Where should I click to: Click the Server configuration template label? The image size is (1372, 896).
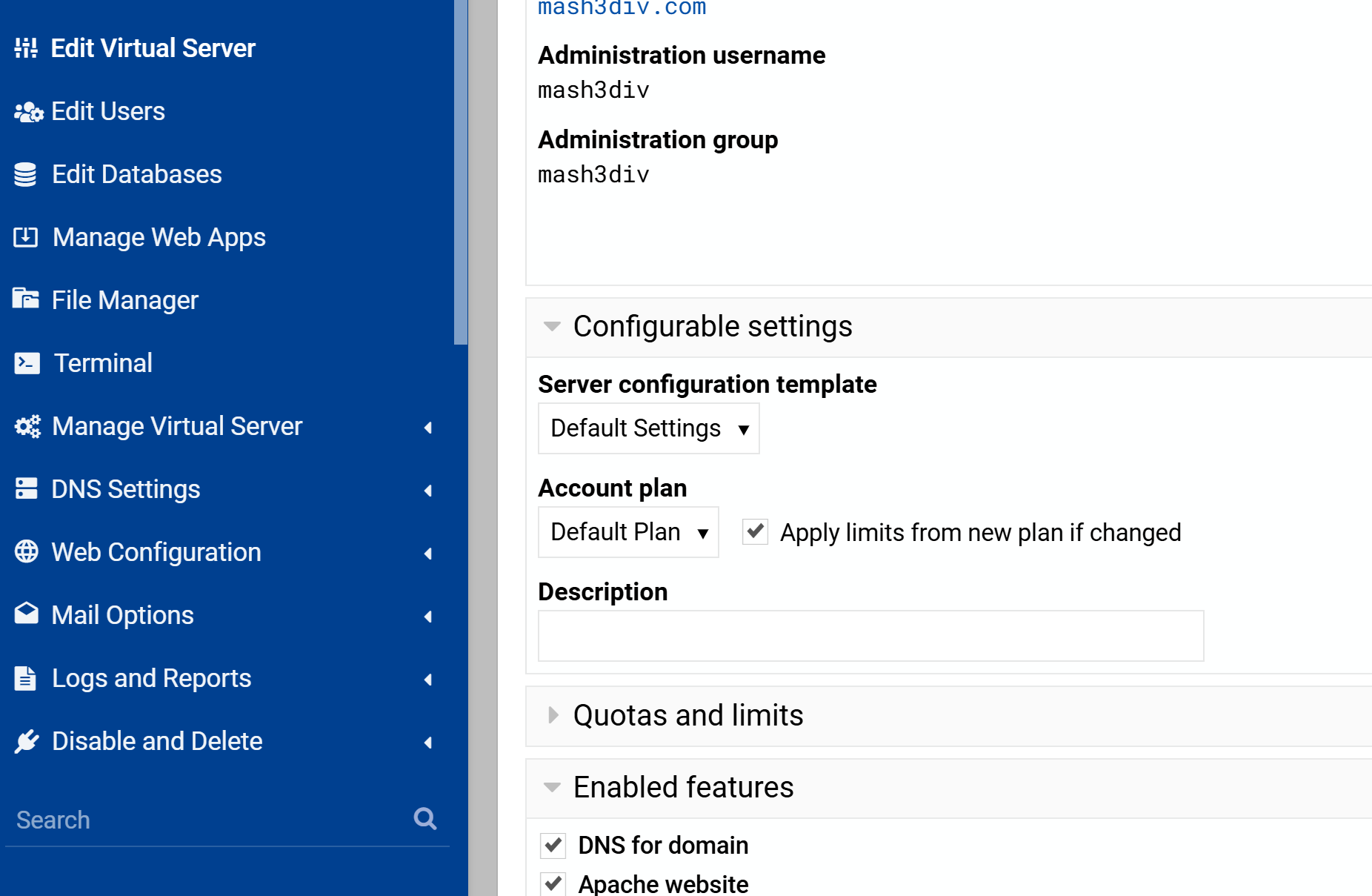[707, 385]
